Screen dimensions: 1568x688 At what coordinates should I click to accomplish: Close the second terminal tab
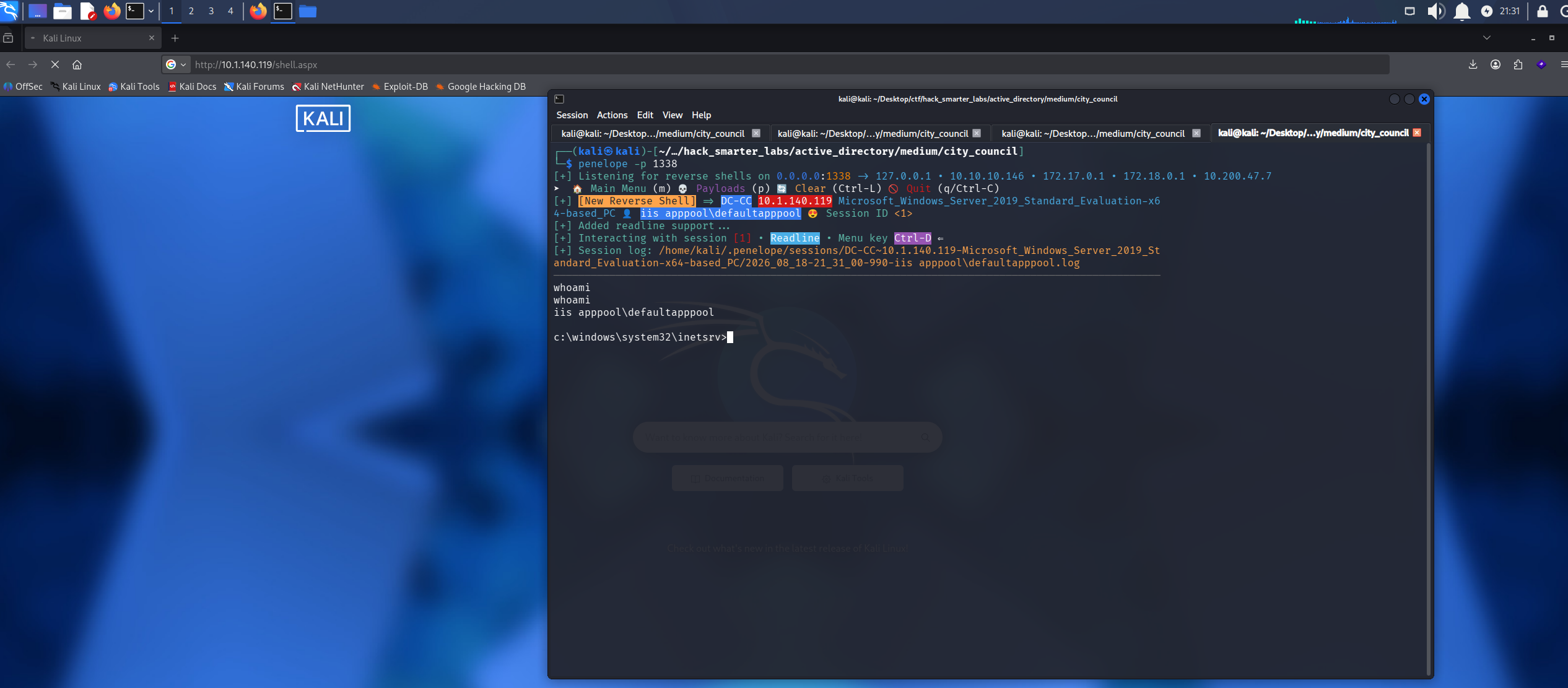977,133
